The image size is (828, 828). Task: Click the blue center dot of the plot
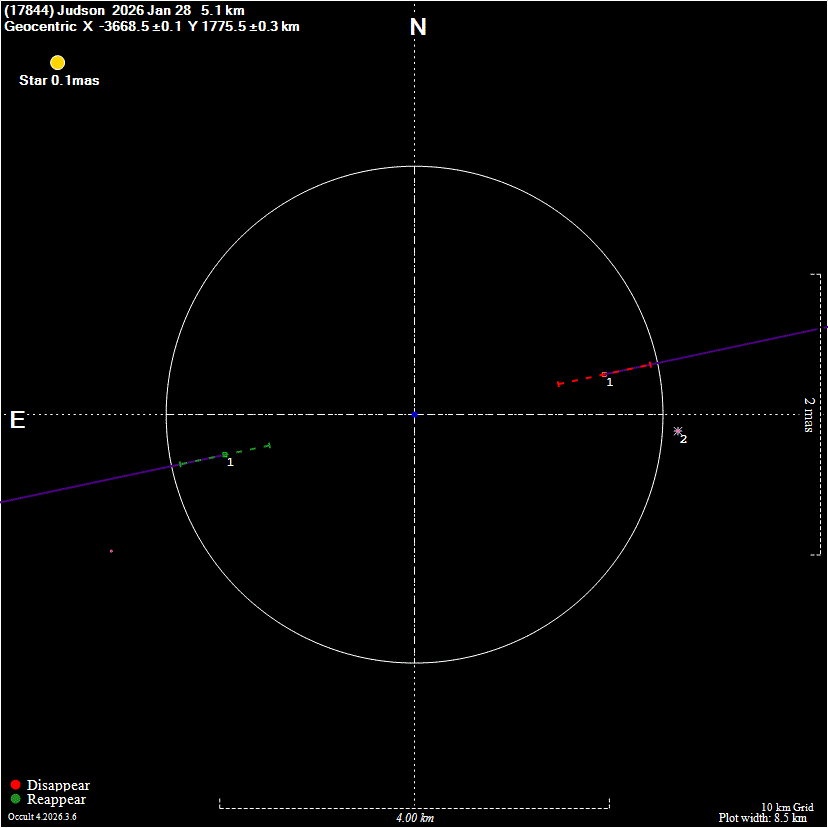(414, 414)
